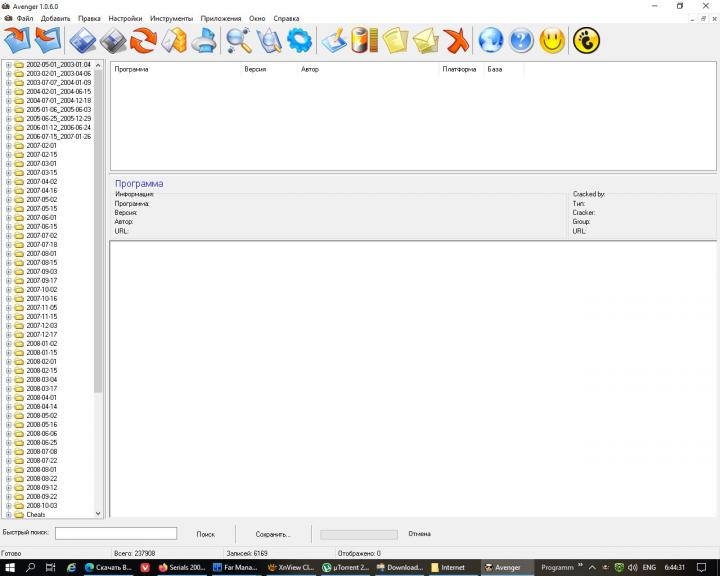Click the Быстрый поиск input field

point(115,534)
